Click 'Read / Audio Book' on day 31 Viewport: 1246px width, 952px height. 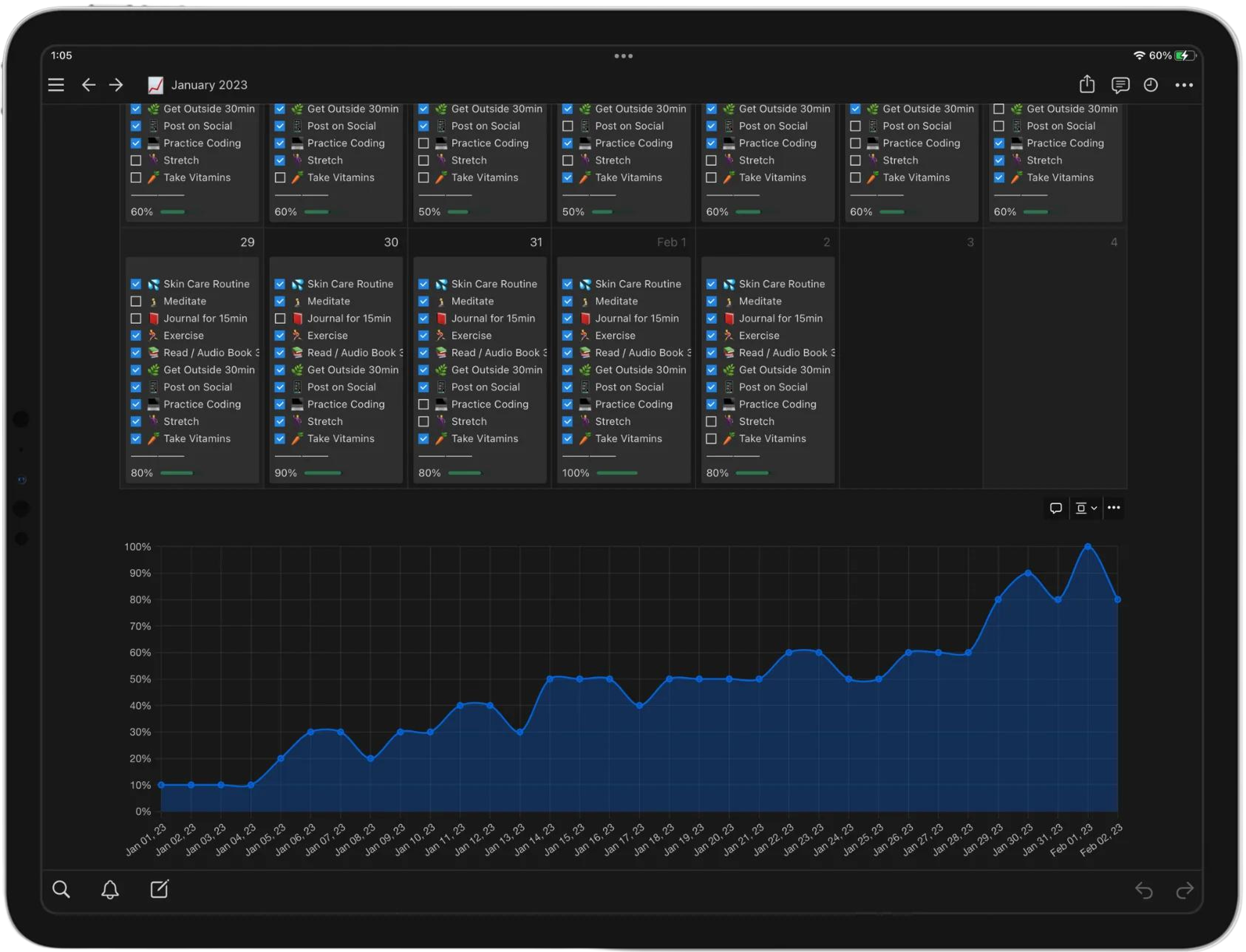coord(498,353)
